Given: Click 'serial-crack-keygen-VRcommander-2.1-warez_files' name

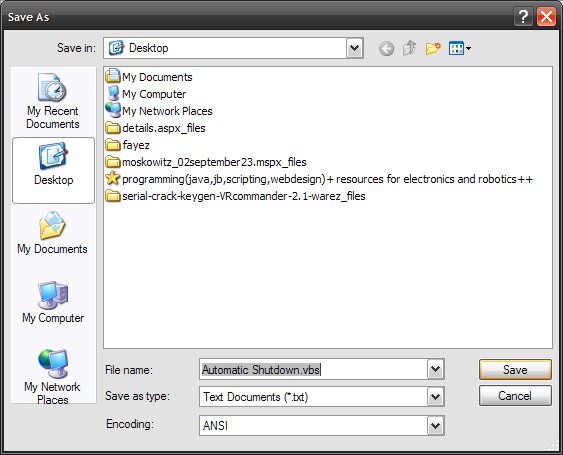Looking at the screenshot, I should tap(244, 196).
